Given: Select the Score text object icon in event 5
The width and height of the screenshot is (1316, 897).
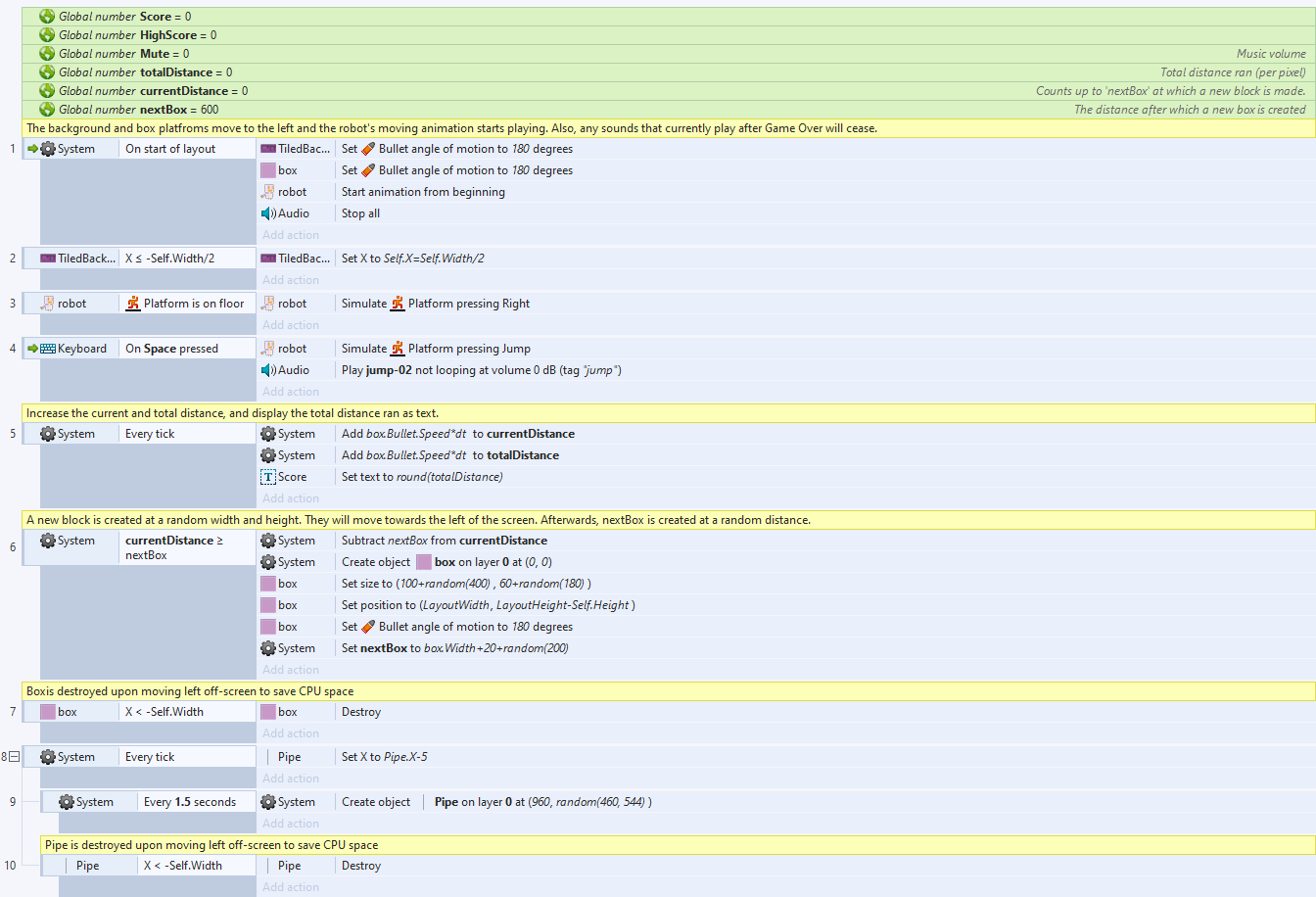Looking at the screenshot, I should click(x=268, y=477).
